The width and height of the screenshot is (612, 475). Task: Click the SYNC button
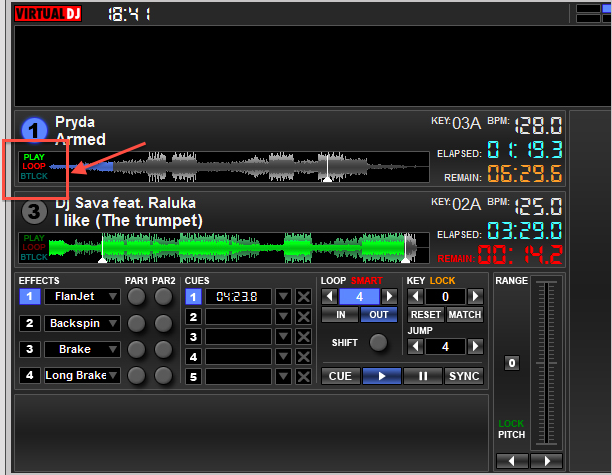[464, 376]
